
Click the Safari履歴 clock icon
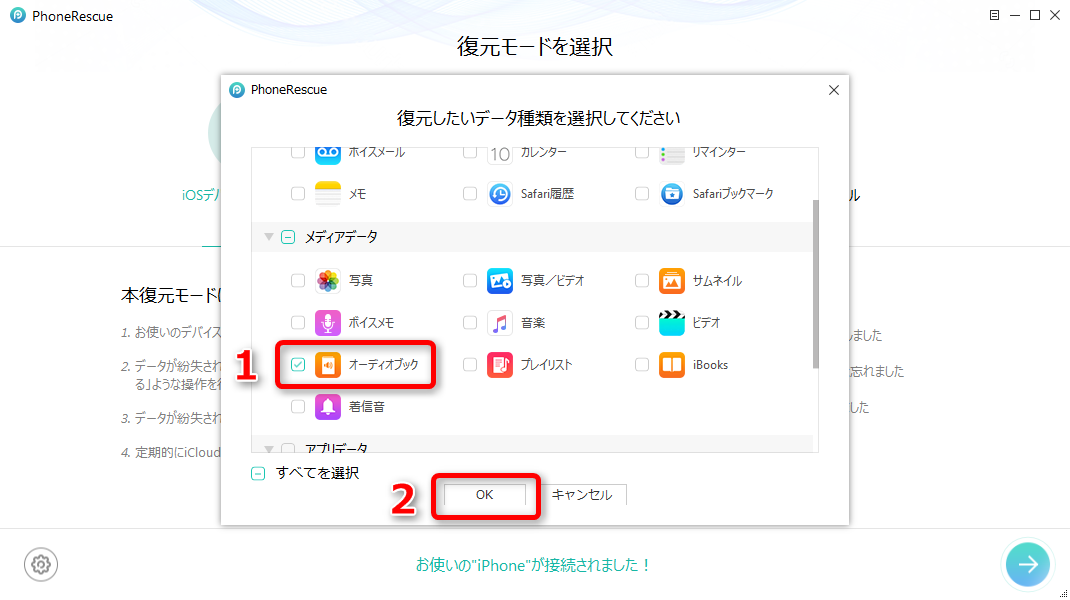500,194
